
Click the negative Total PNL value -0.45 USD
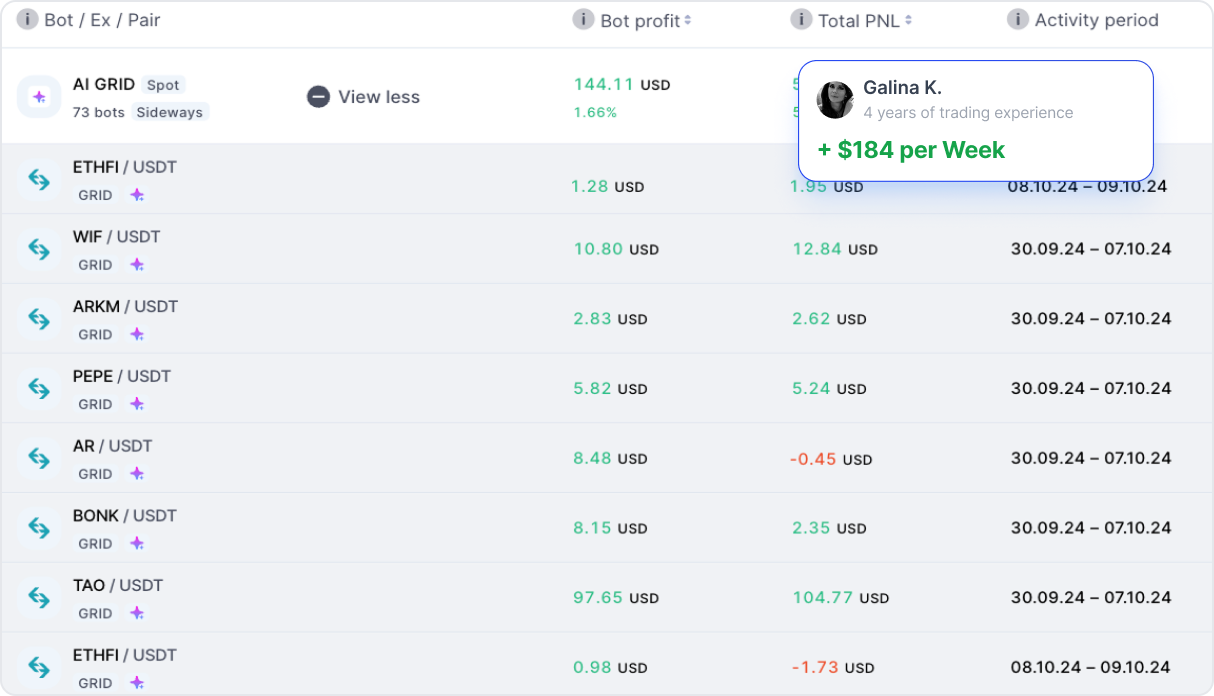(831, 459)
